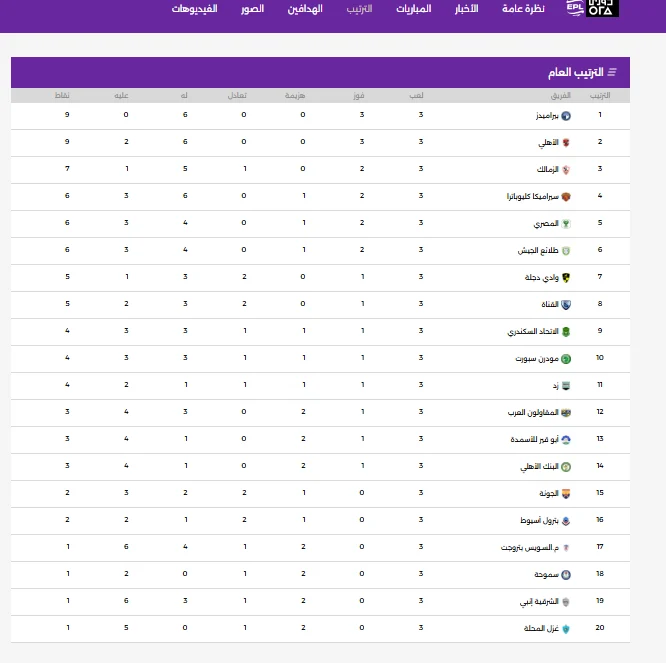This screenshot has width=666, height=663.
Task: Click the لعب column header
Action: pyautogui.click(x=416, y=95)
